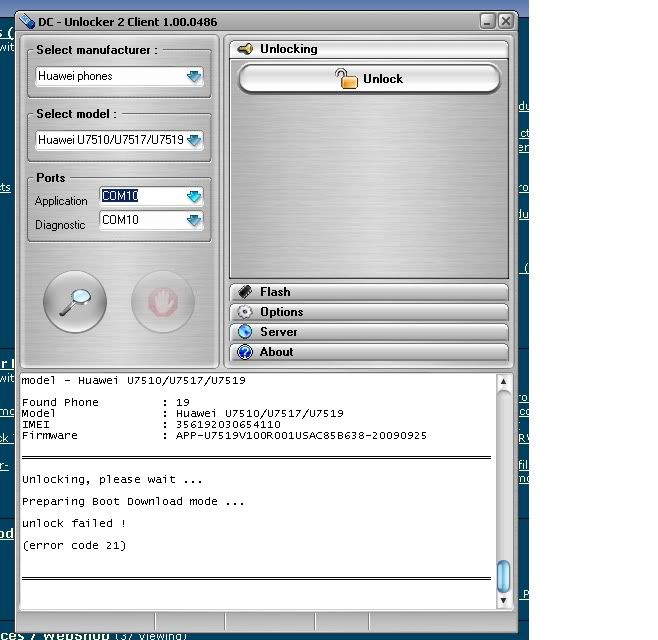
Task: Click the chip icon beside Flash
Action: tap(245, 292)
